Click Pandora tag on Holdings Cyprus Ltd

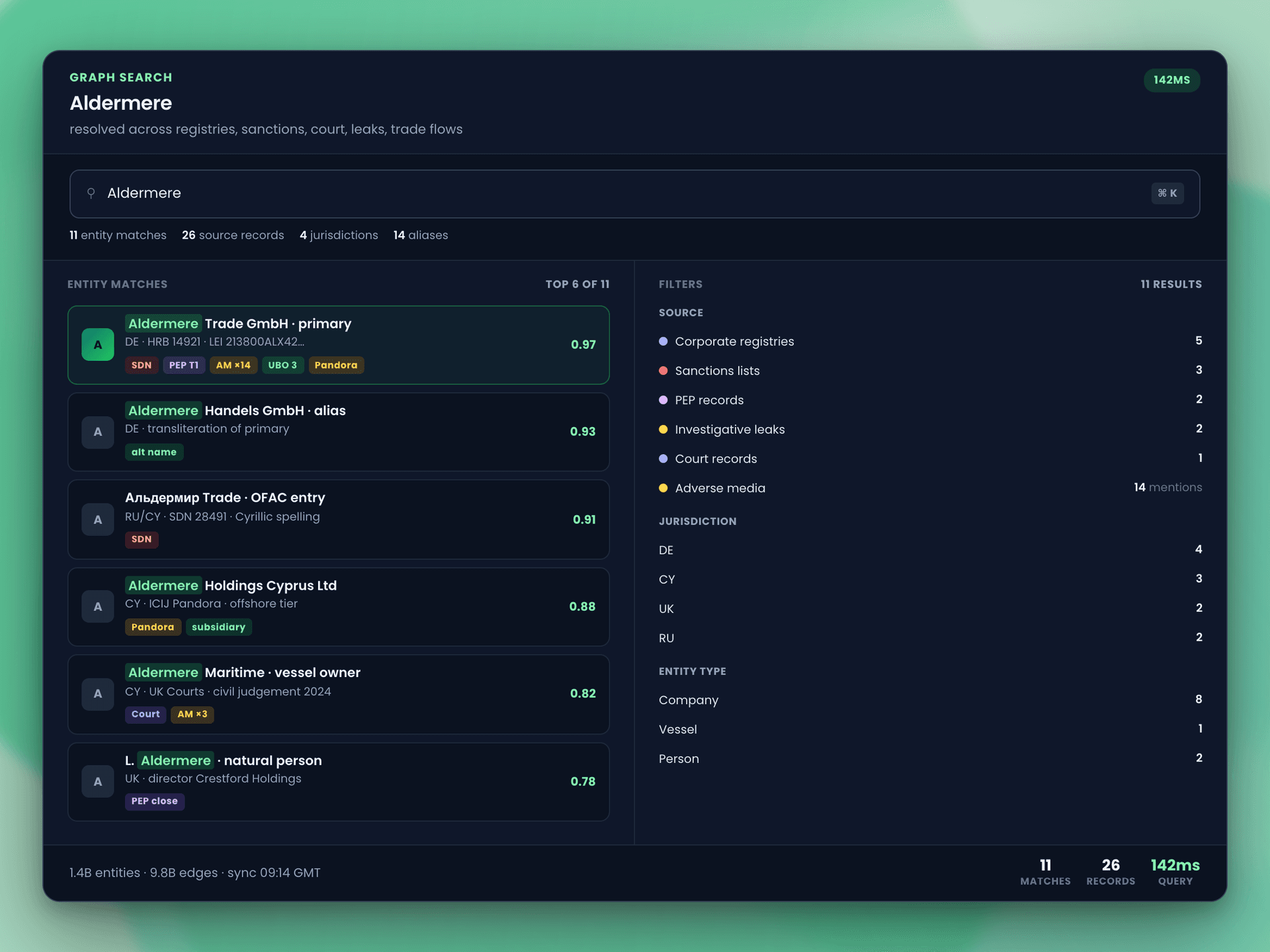click(x=153, y=627)
